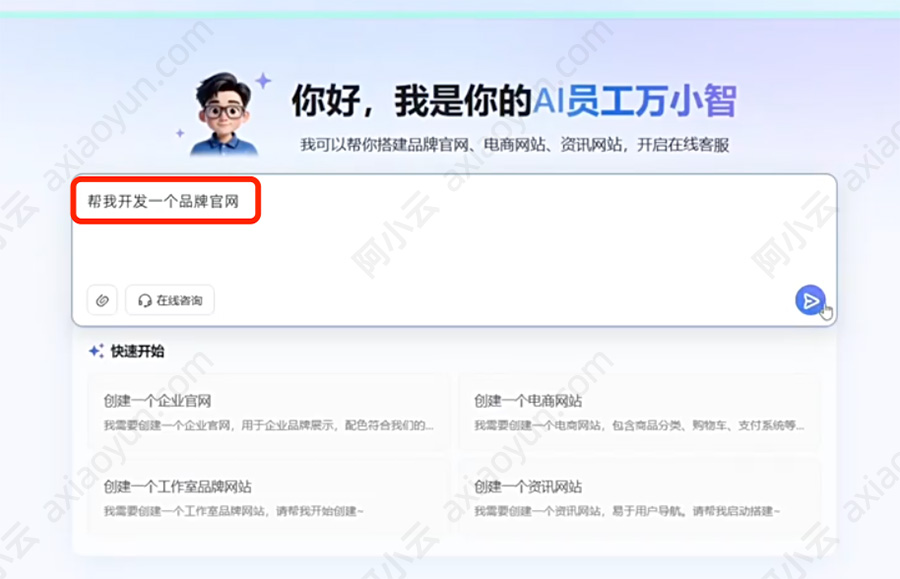Viewport: 900px width, 579px height.
Task: Choose the 创建一个工作室品牌网站 option
Action: point(265,498)
